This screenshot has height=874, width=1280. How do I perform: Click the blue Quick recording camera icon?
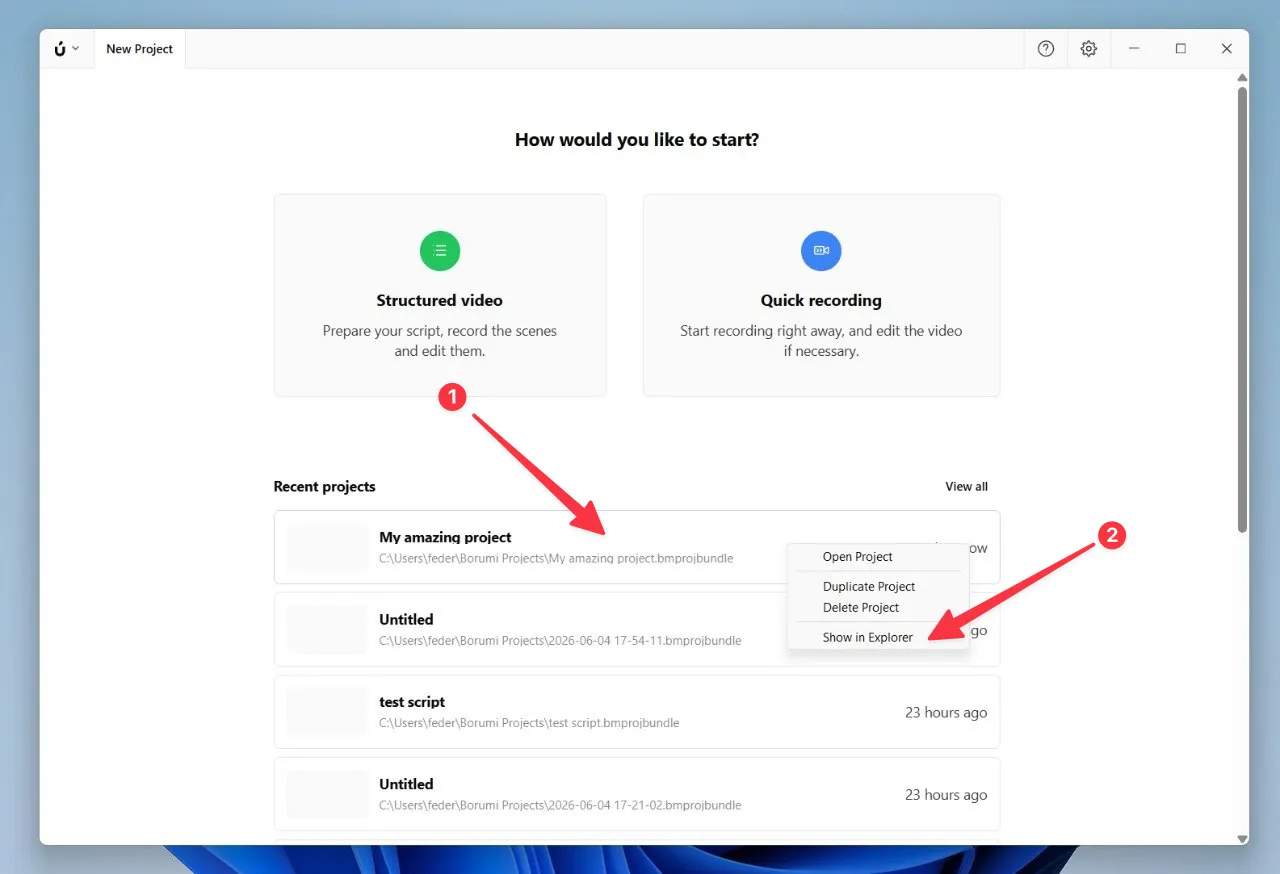coord(821,250)
